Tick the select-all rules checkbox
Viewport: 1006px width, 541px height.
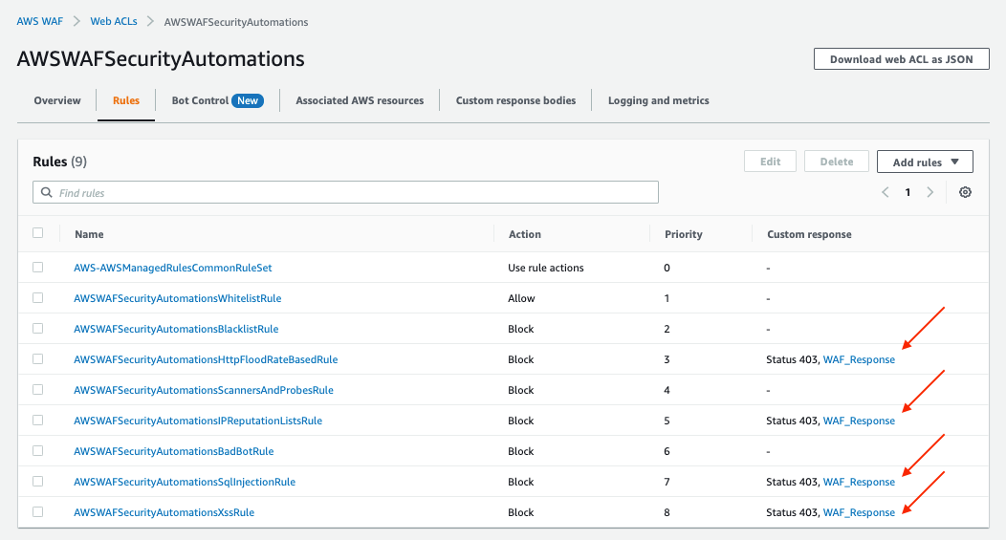click(38, 233)
